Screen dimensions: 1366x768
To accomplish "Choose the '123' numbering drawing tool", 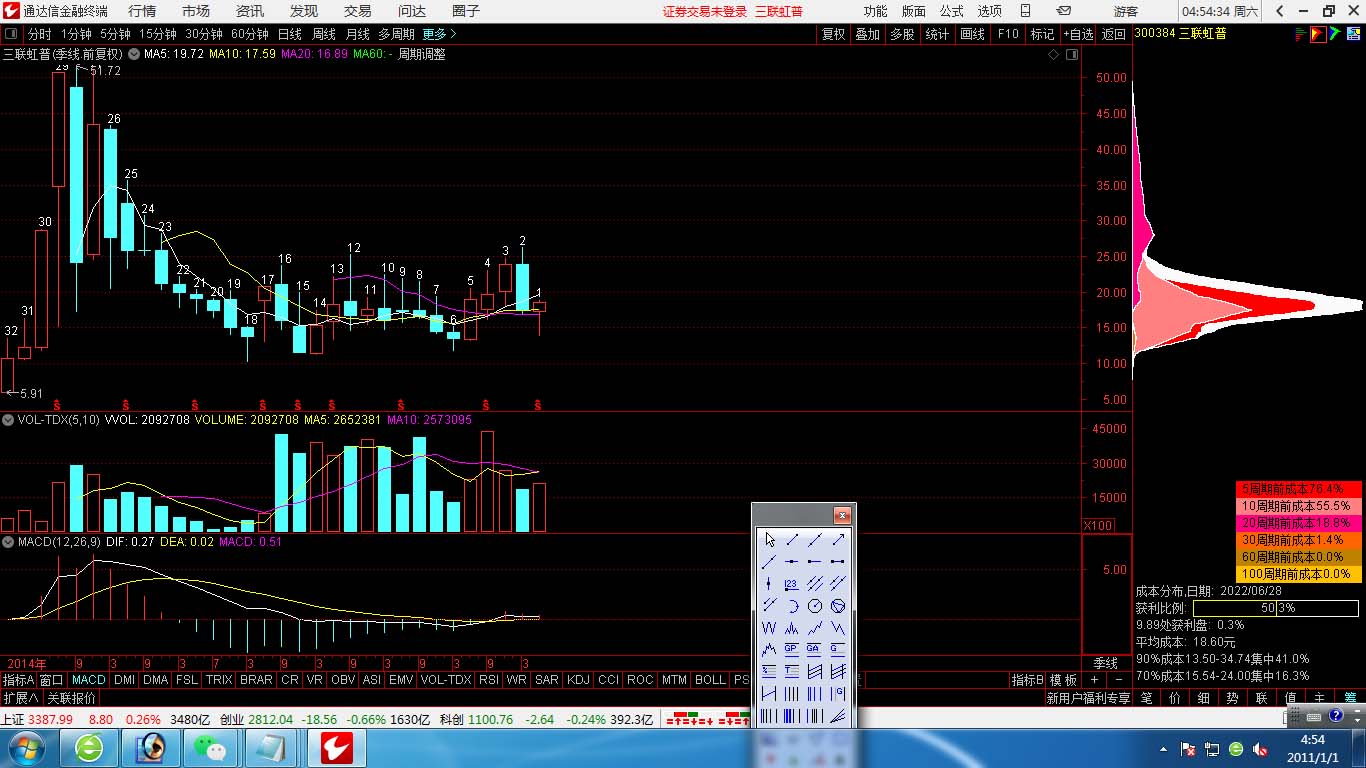I will pyautogui.click(x=792, y=583).
